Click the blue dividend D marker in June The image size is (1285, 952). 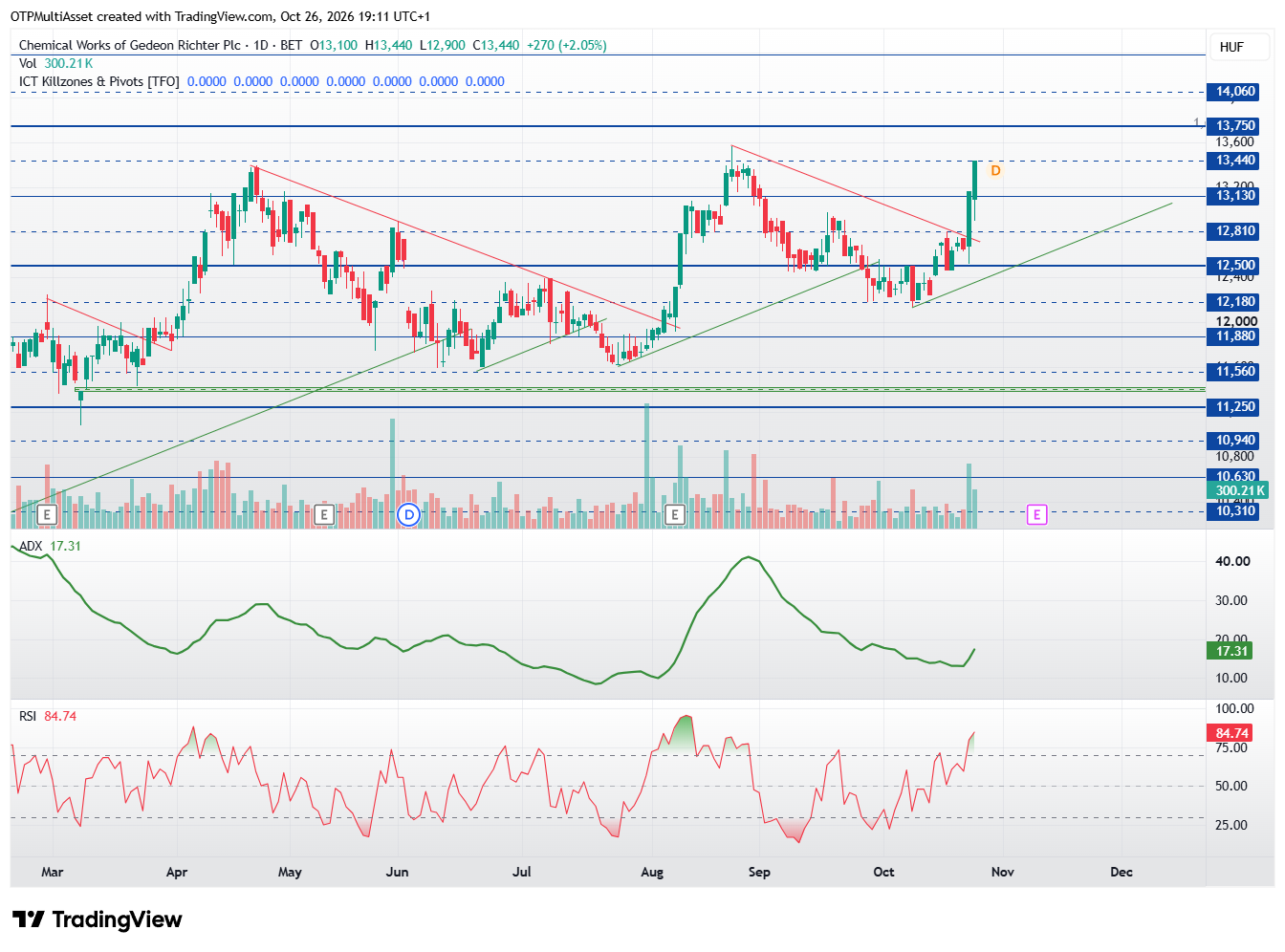coord(409,515)
